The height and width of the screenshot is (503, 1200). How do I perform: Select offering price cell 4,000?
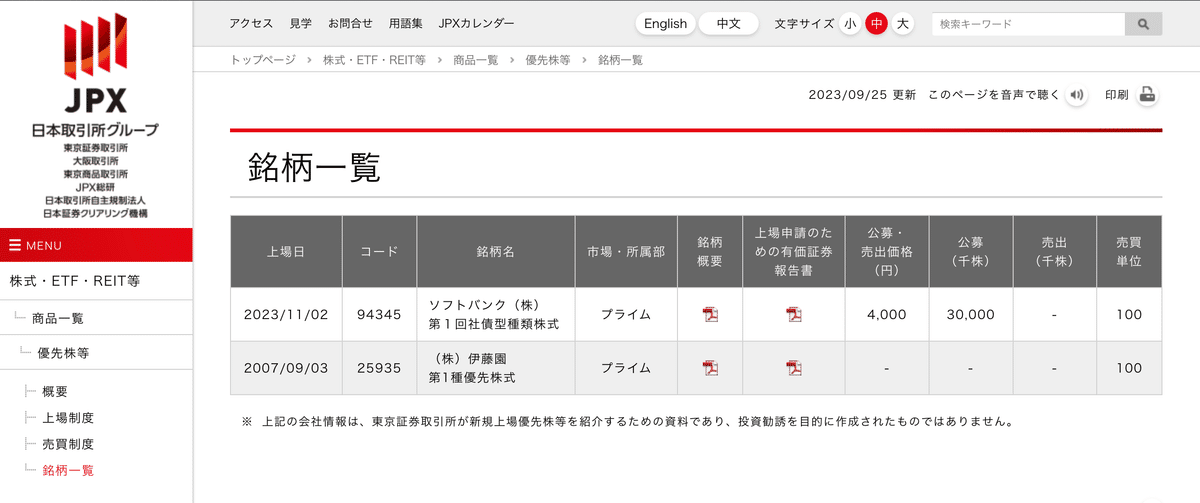tap(887, 314)
